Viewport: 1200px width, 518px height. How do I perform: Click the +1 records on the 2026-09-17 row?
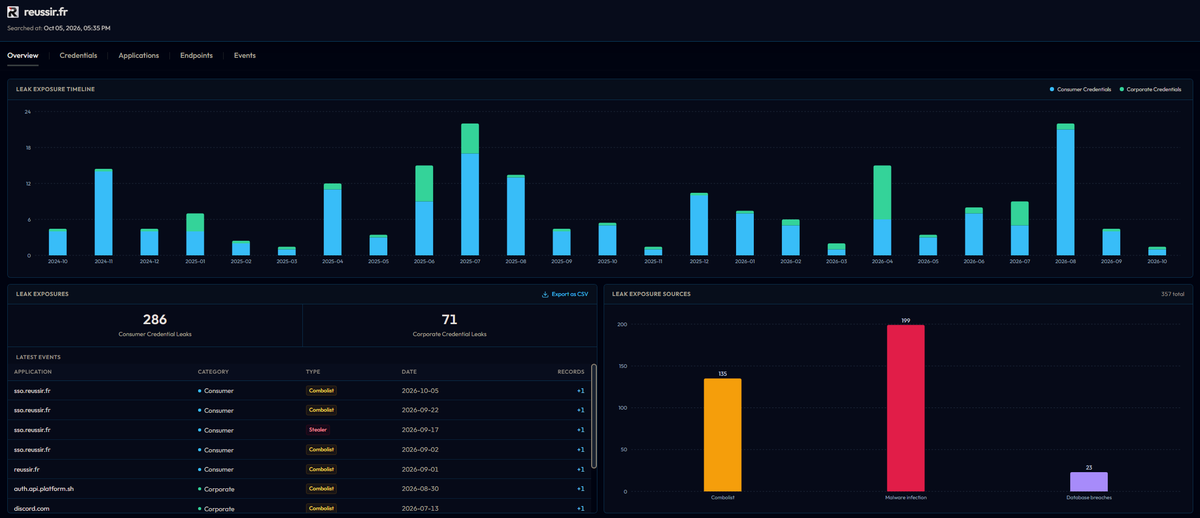click(580, 430)
